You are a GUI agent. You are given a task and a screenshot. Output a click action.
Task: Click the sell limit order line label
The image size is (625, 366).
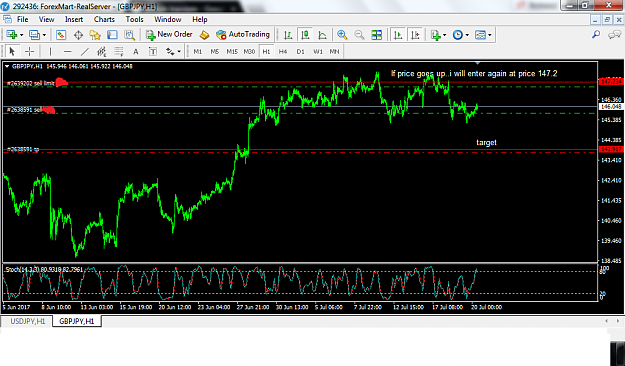pos(30,84)
